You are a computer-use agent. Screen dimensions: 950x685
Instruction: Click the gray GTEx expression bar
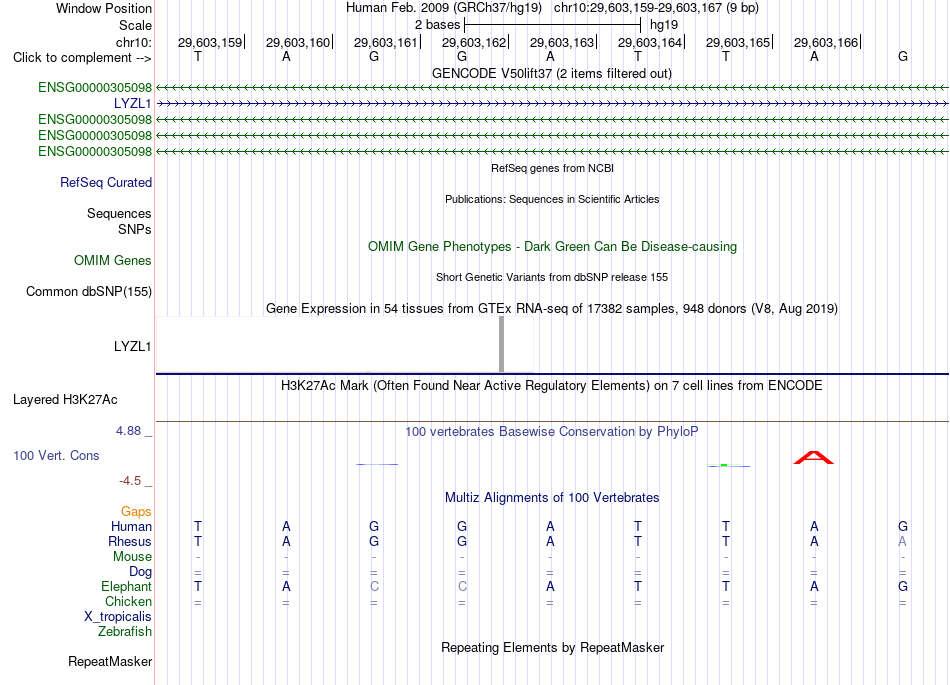(x=501, y=344)
